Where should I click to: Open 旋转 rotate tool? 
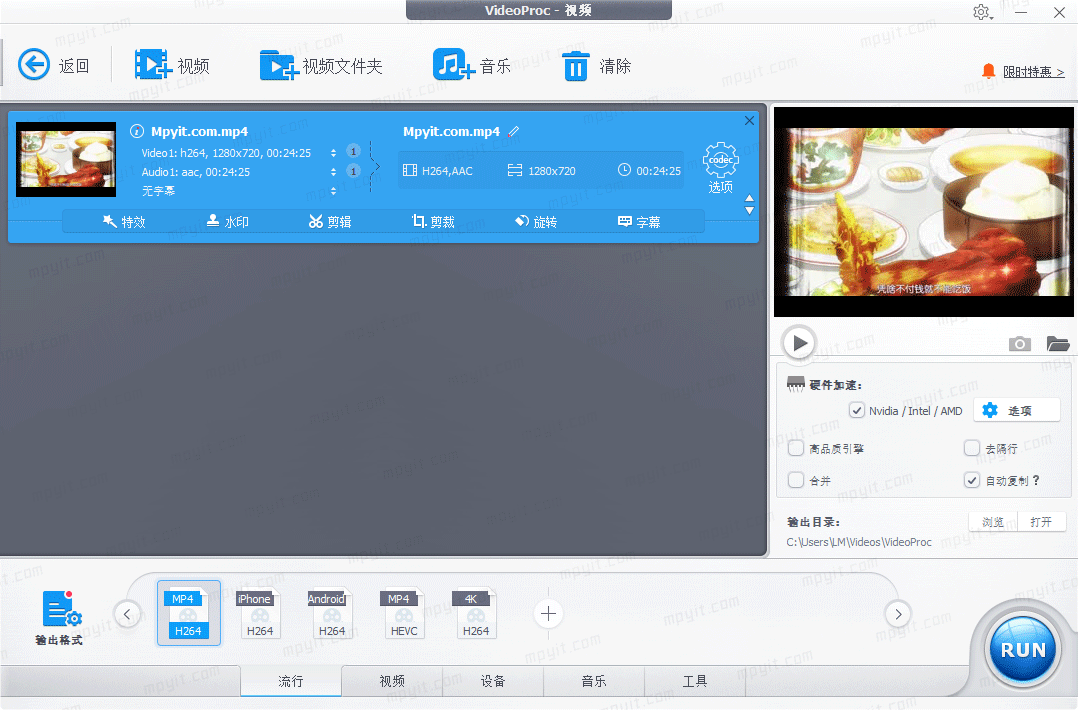click(536, 221)
